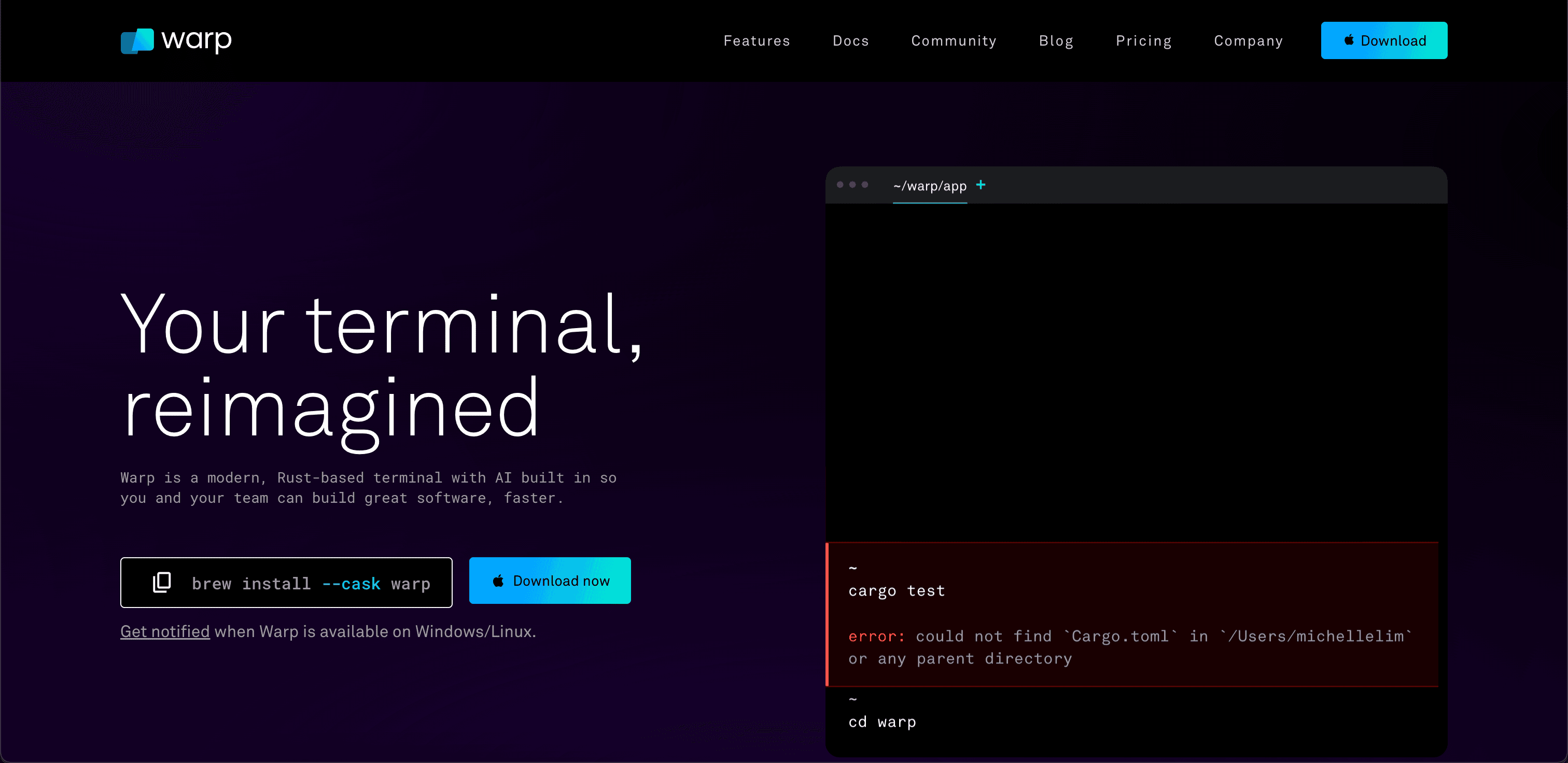Open the Pricing page
This screenshot has height=763, width=1568.
(x=1143, y=41)
